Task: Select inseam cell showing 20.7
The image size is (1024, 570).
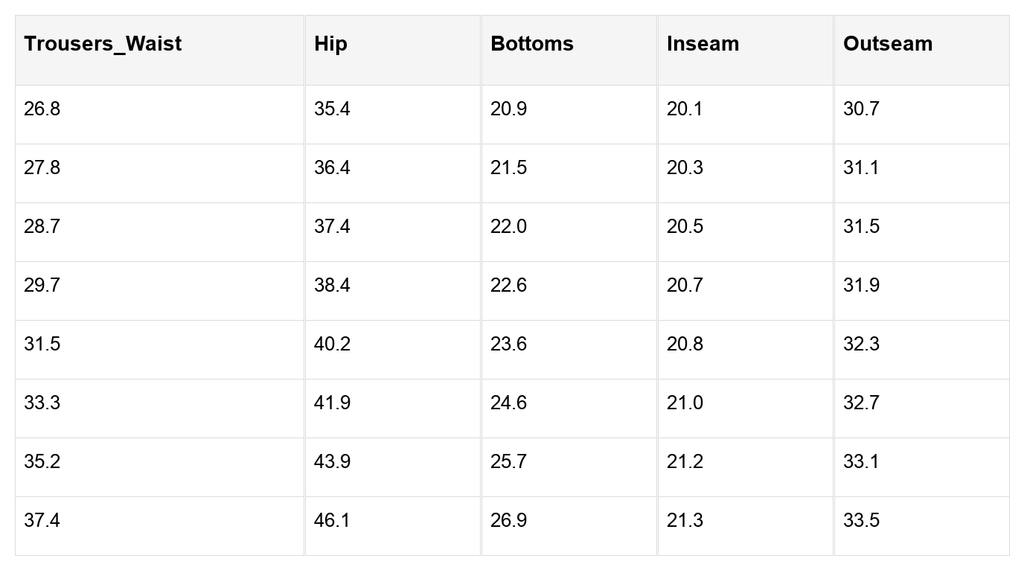Action: (x=745, y=291)
